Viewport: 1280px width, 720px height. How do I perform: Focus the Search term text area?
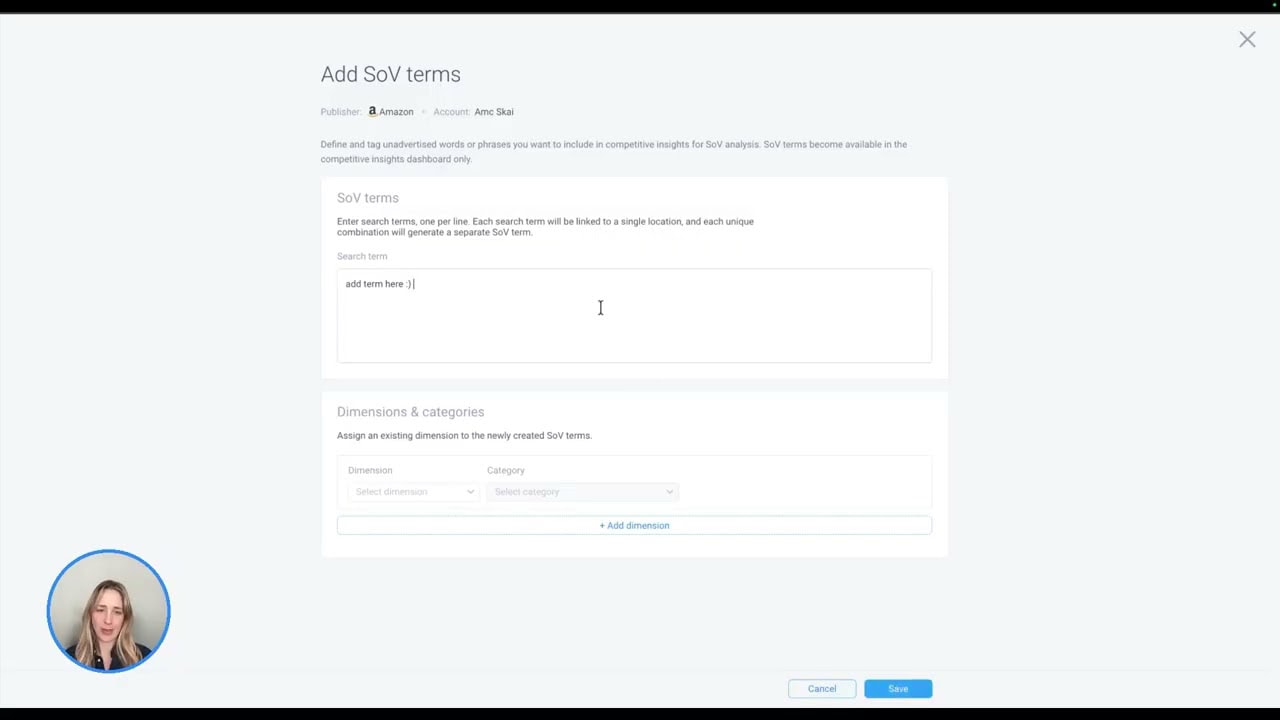(634, 315)
